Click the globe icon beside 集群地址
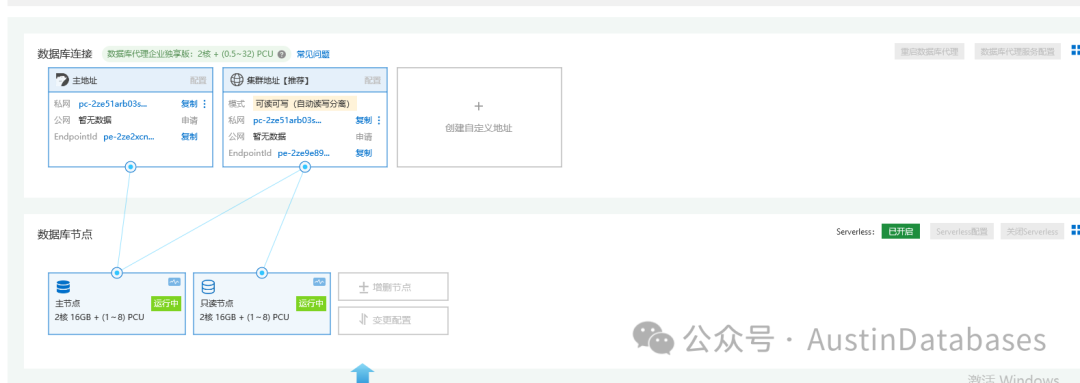The image size is (1080, 383). coord(236,80)
